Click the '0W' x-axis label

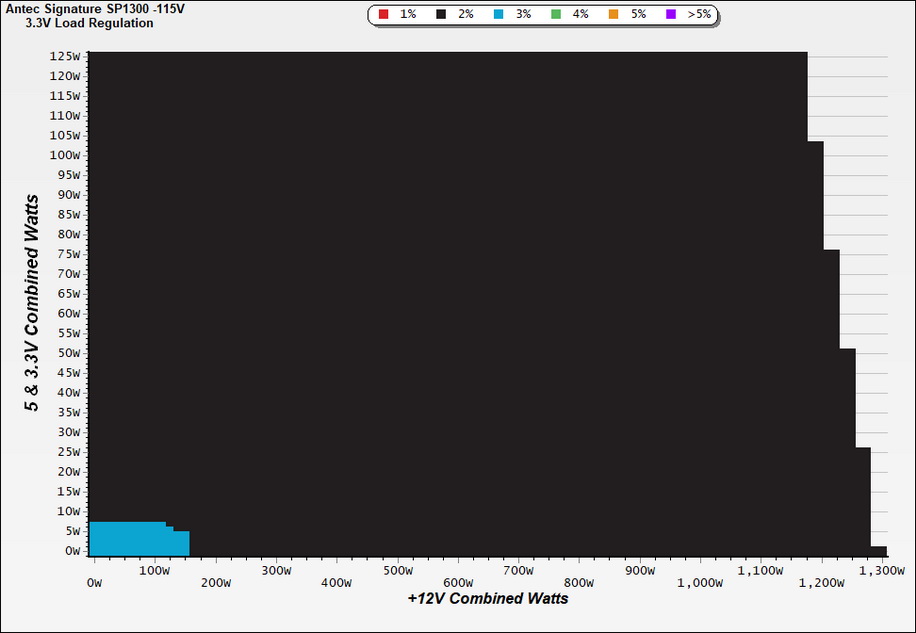tap(94, 583)
